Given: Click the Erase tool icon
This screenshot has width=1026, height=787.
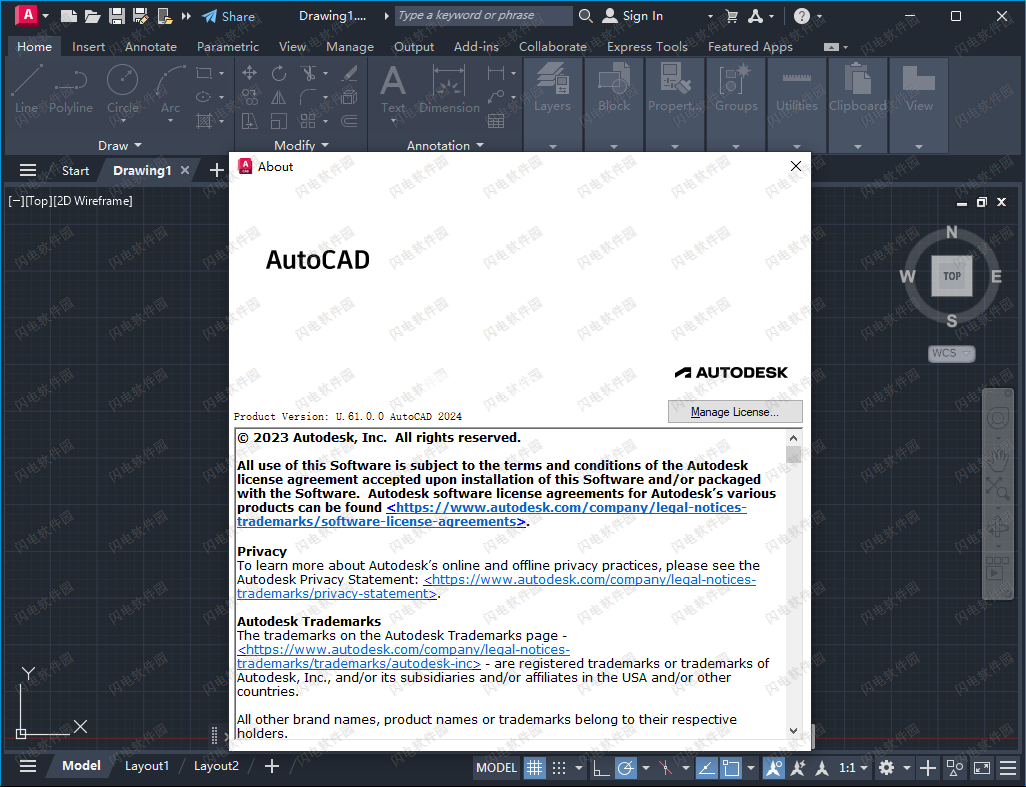Looking at the screenshot, I should click(349, 73).
